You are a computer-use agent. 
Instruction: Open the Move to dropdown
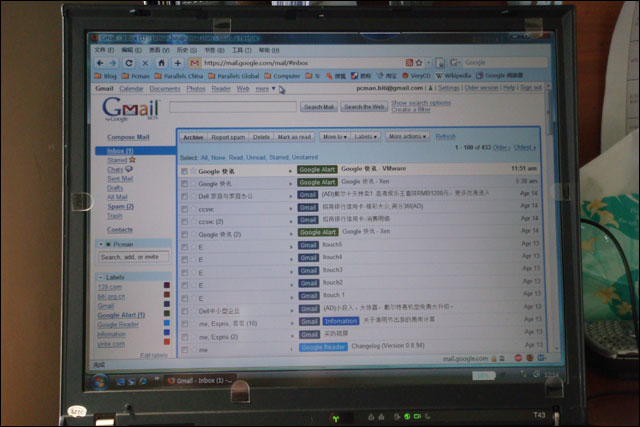click(335, 137)
